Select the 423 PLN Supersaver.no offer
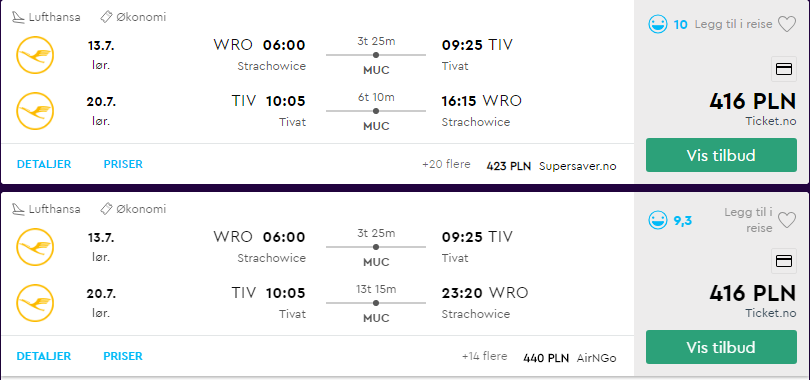Image resolution: width=810 pixels, height=380 pixels. 551,166
